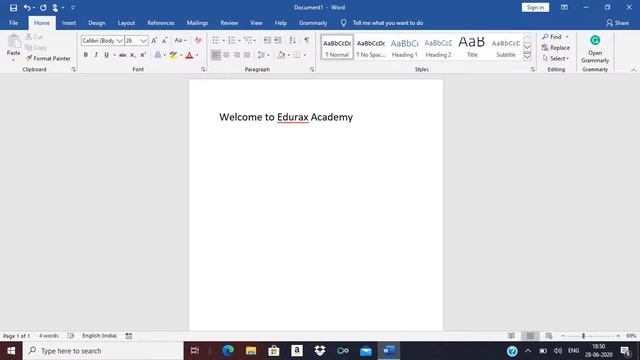Apply the yellow text highlight color
Image resolution: width=640 pixels, height=360 pixels.
173,55
